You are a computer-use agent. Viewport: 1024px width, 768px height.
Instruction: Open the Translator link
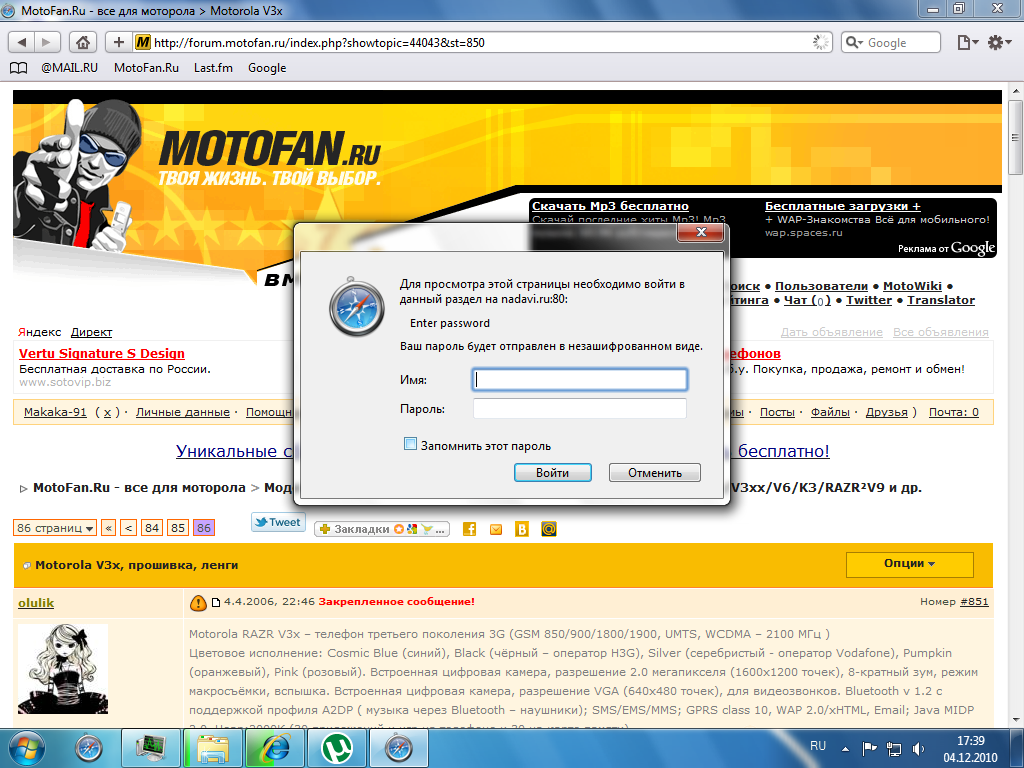tap(940, 300)
